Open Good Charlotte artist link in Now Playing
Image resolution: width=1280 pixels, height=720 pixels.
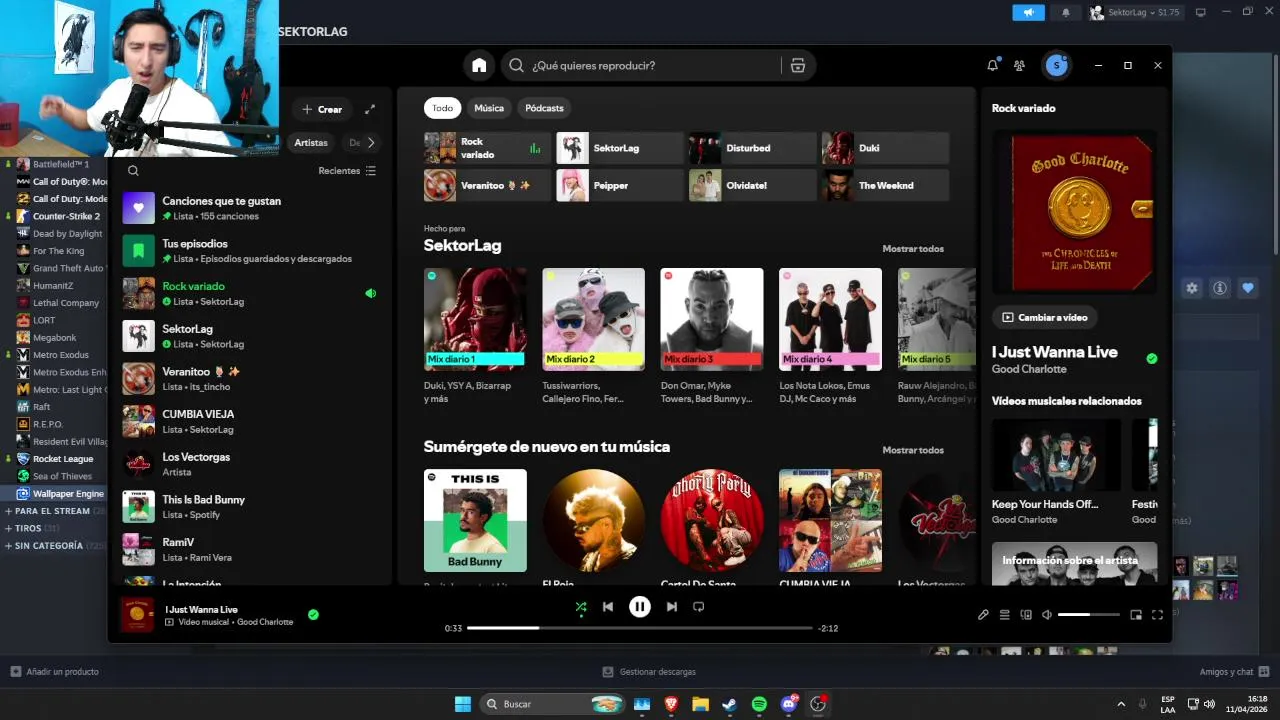point(1029,369)
